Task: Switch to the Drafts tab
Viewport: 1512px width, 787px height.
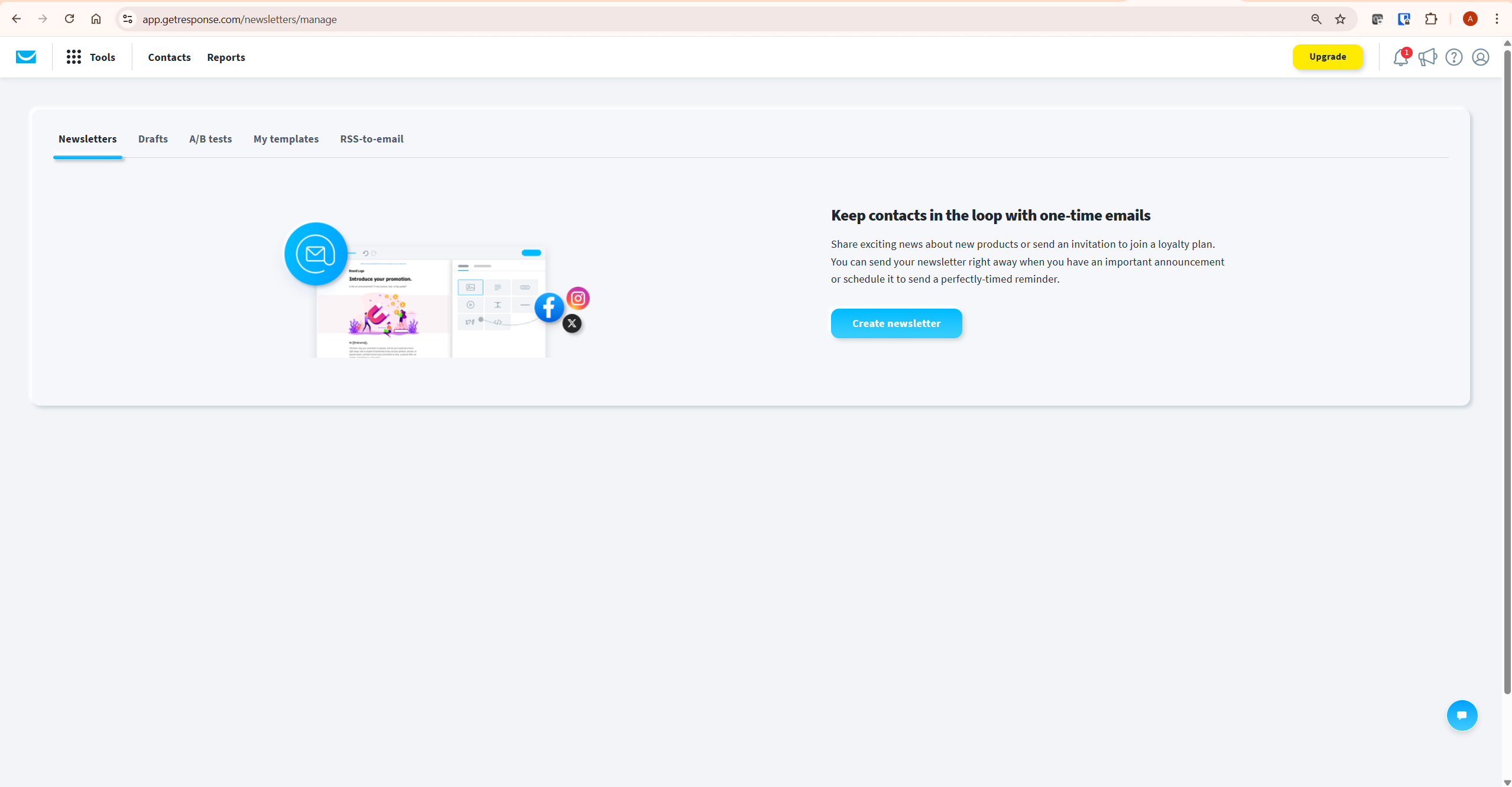Action: (153, 138)
